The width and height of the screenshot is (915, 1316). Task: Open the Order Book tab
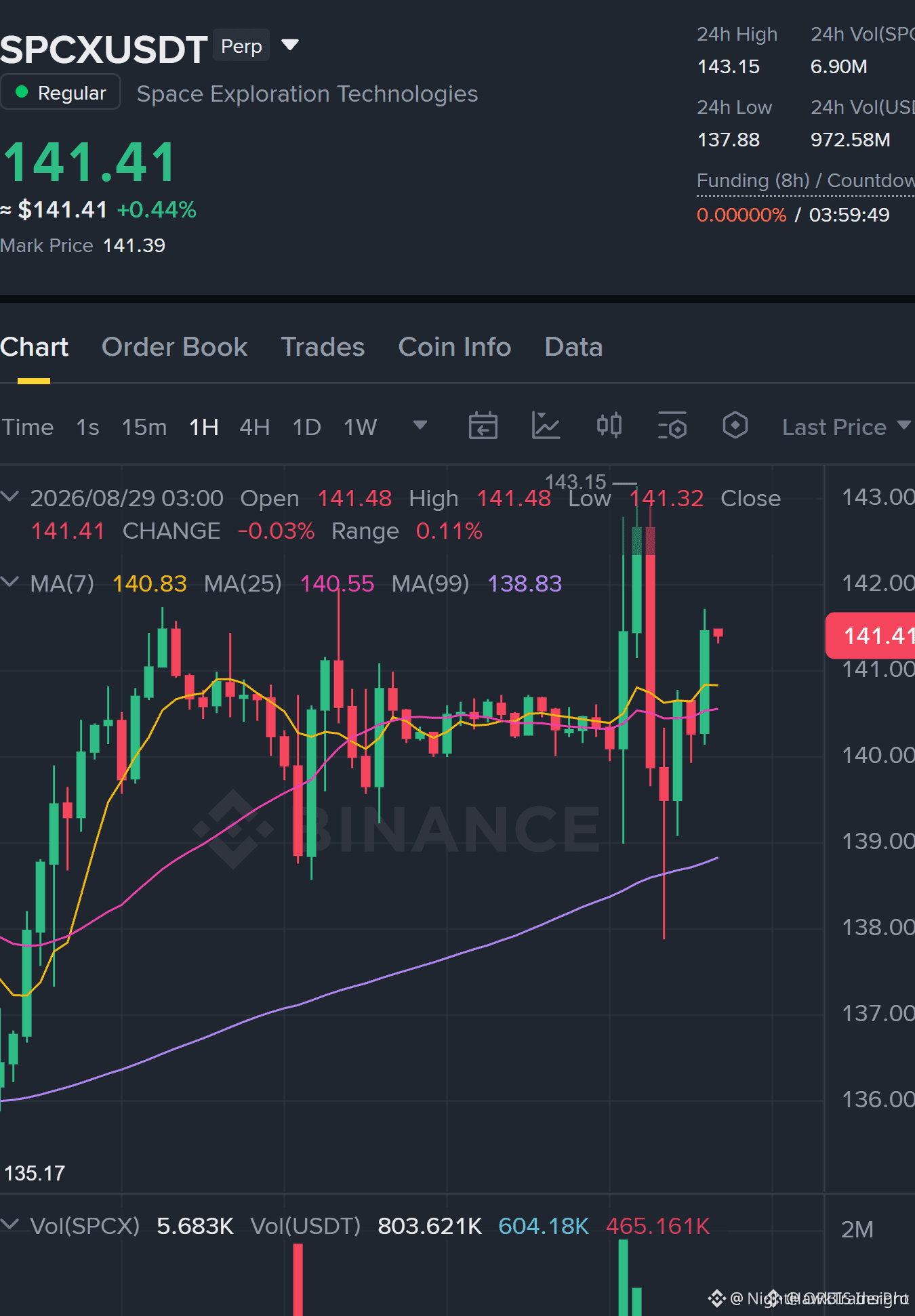(x=175, y=347)
